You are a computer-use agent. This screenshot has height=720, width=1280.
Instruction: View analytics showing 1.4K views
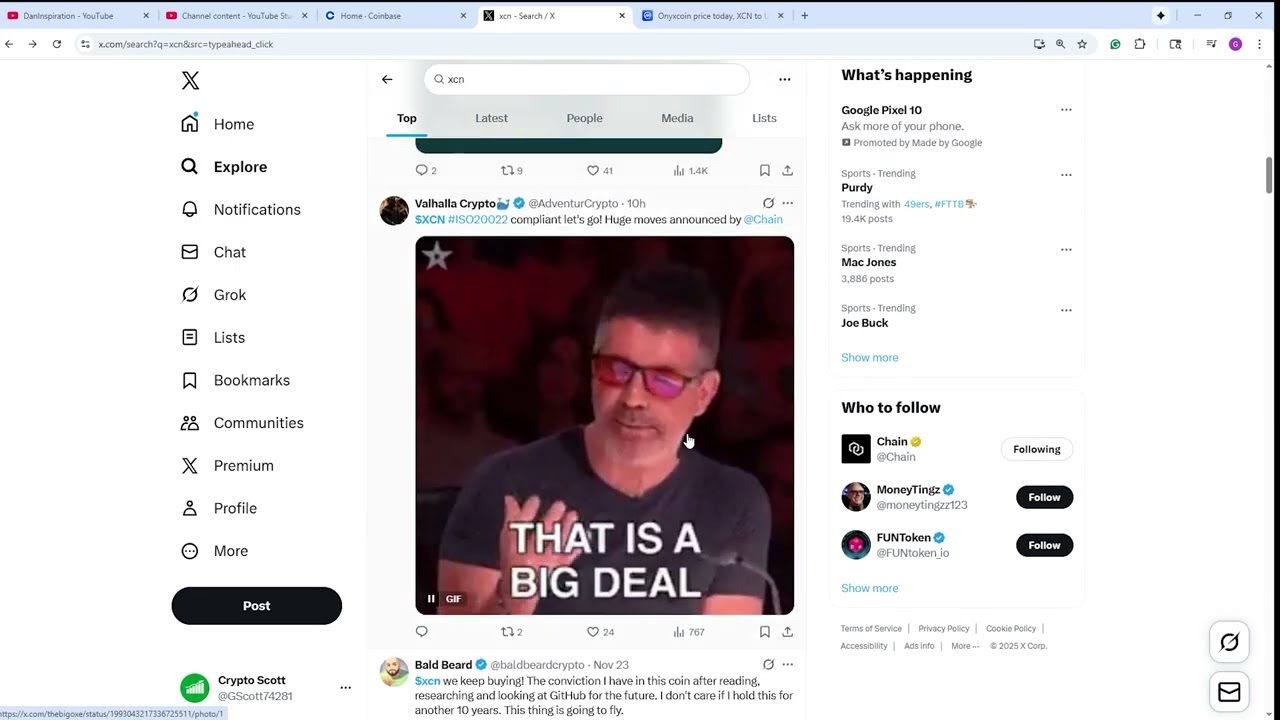690,171
